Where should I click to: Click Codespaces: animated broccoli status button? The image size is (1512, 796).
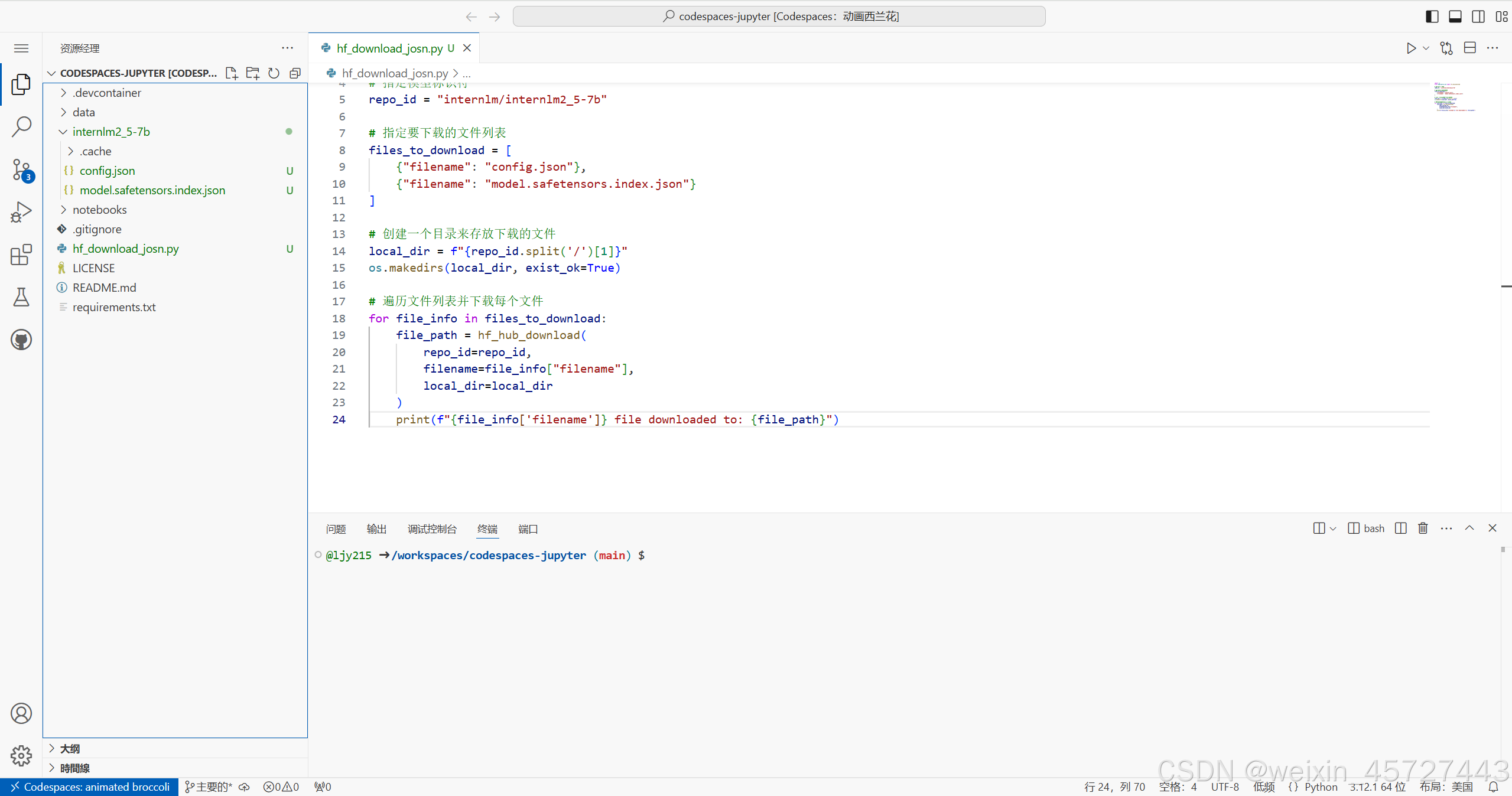[x=89, y=787]
